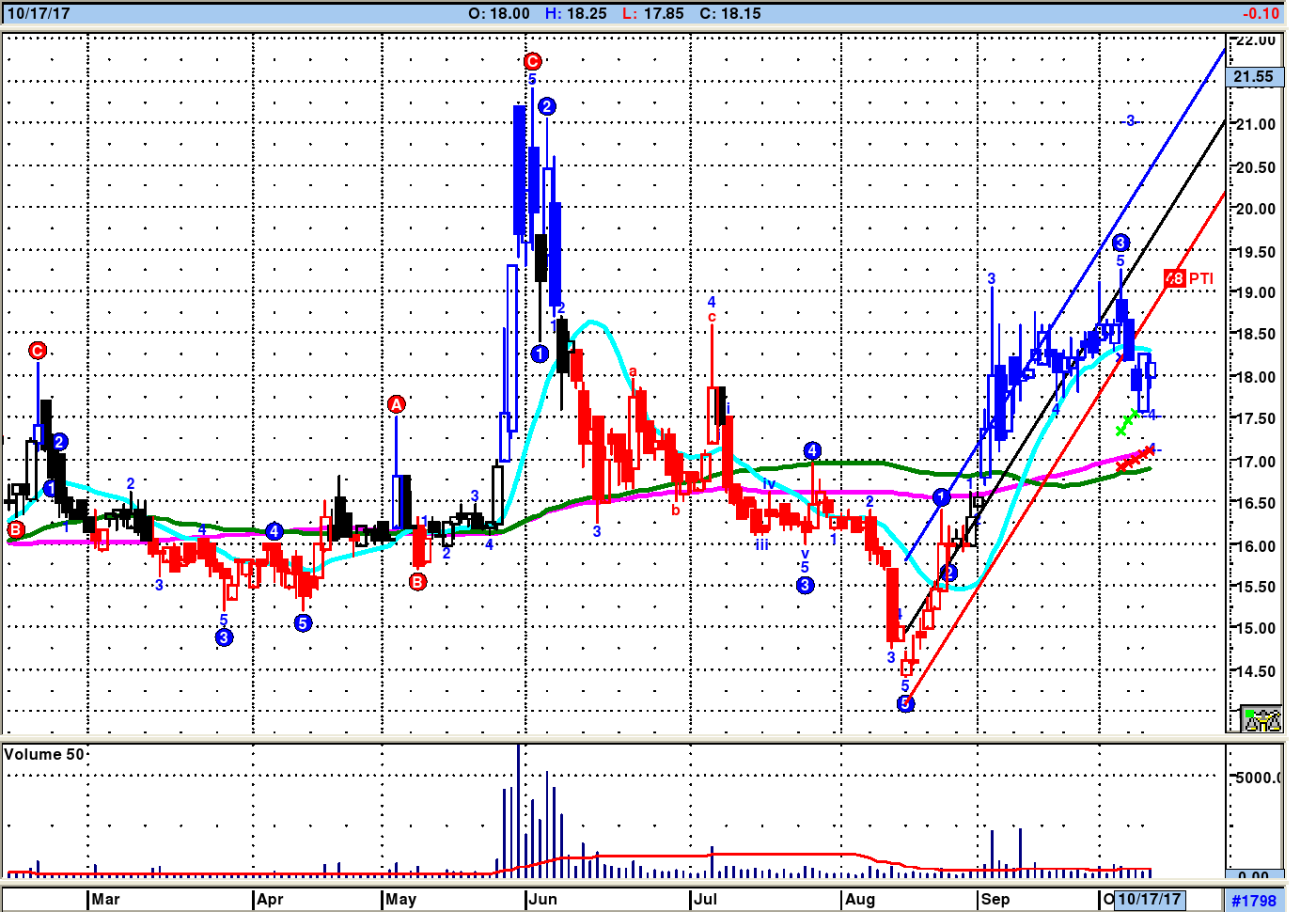The image size is (1316, 912).
Task: Select the blue circled 4 in early April
Action: pyautogui.click(x=274, y=531)
